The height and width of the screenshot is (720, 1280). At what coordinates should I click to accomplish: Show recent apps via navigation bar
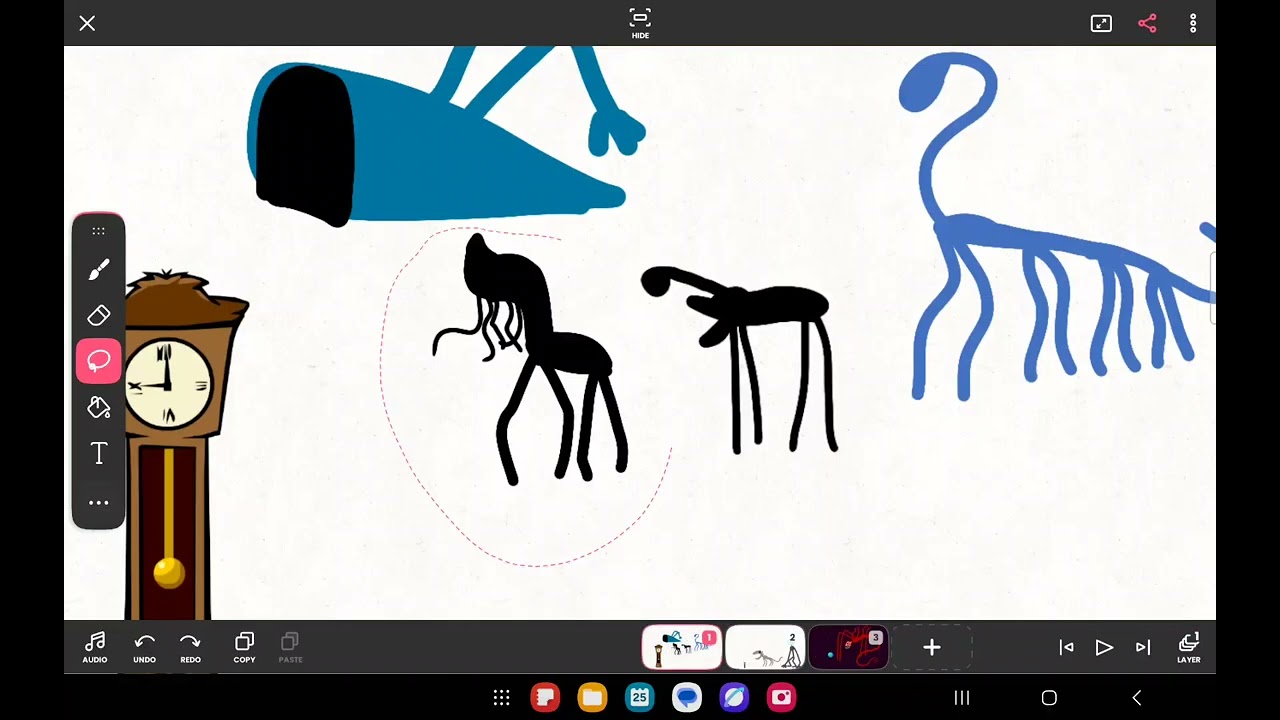[962, 697]
